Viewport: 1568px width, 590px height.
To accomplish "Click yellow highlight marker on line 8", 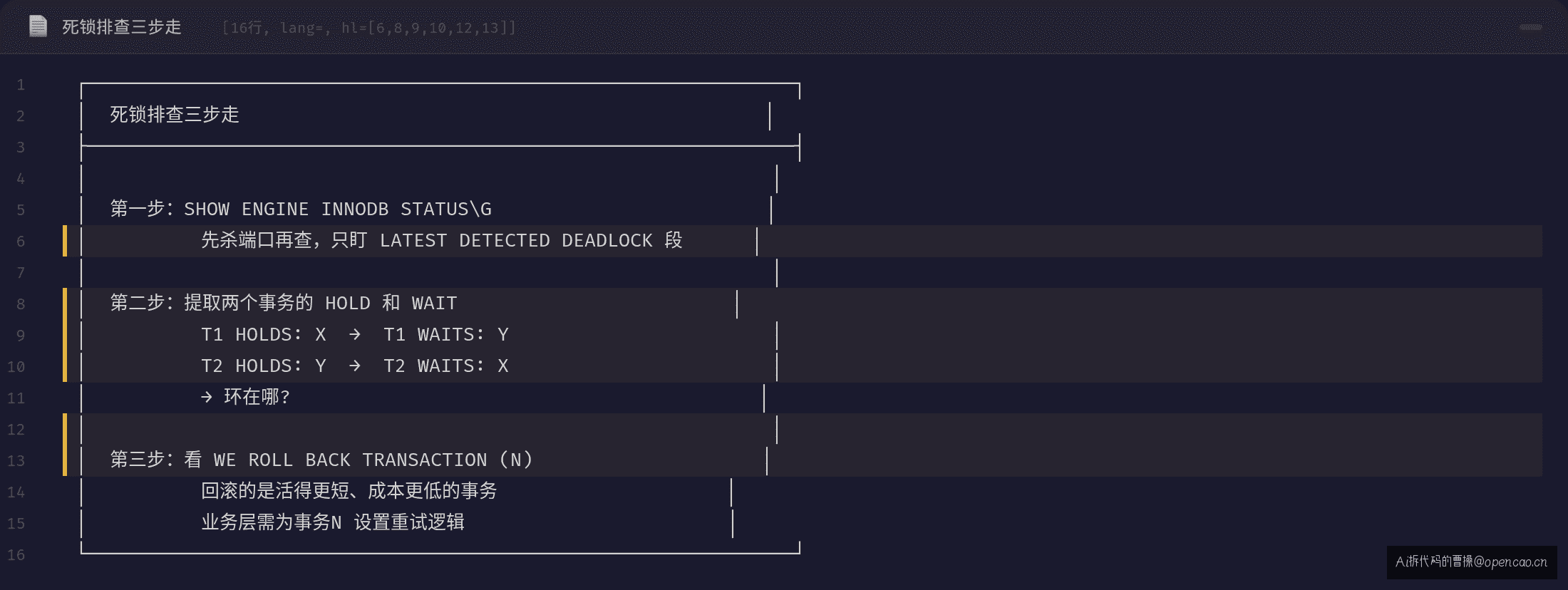I will pos(65,304).
